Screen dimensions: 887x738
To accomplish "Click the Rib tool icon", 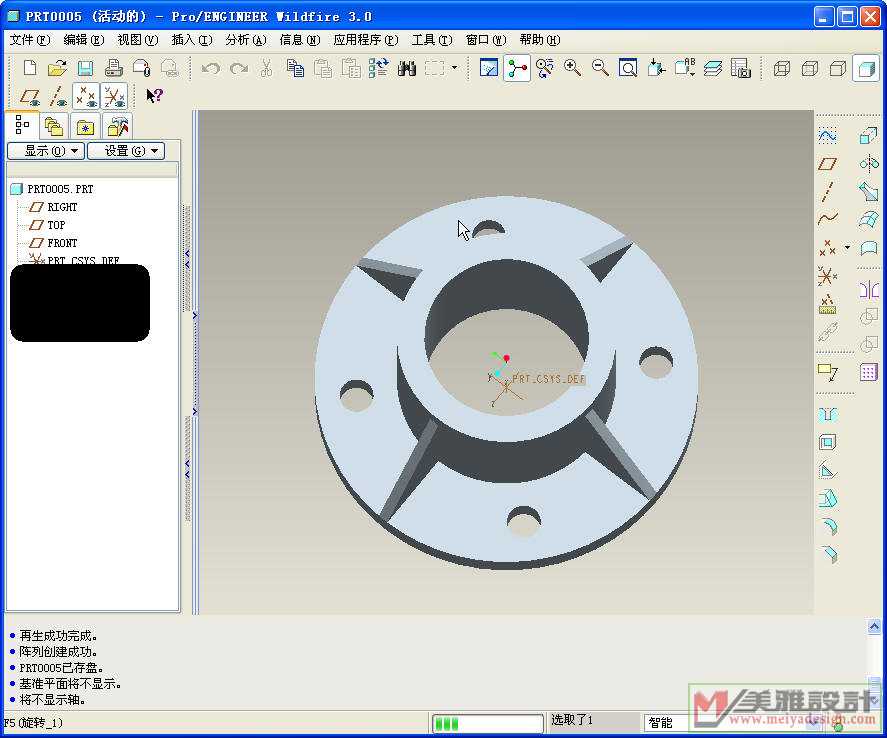I will (x=828, y=471).
